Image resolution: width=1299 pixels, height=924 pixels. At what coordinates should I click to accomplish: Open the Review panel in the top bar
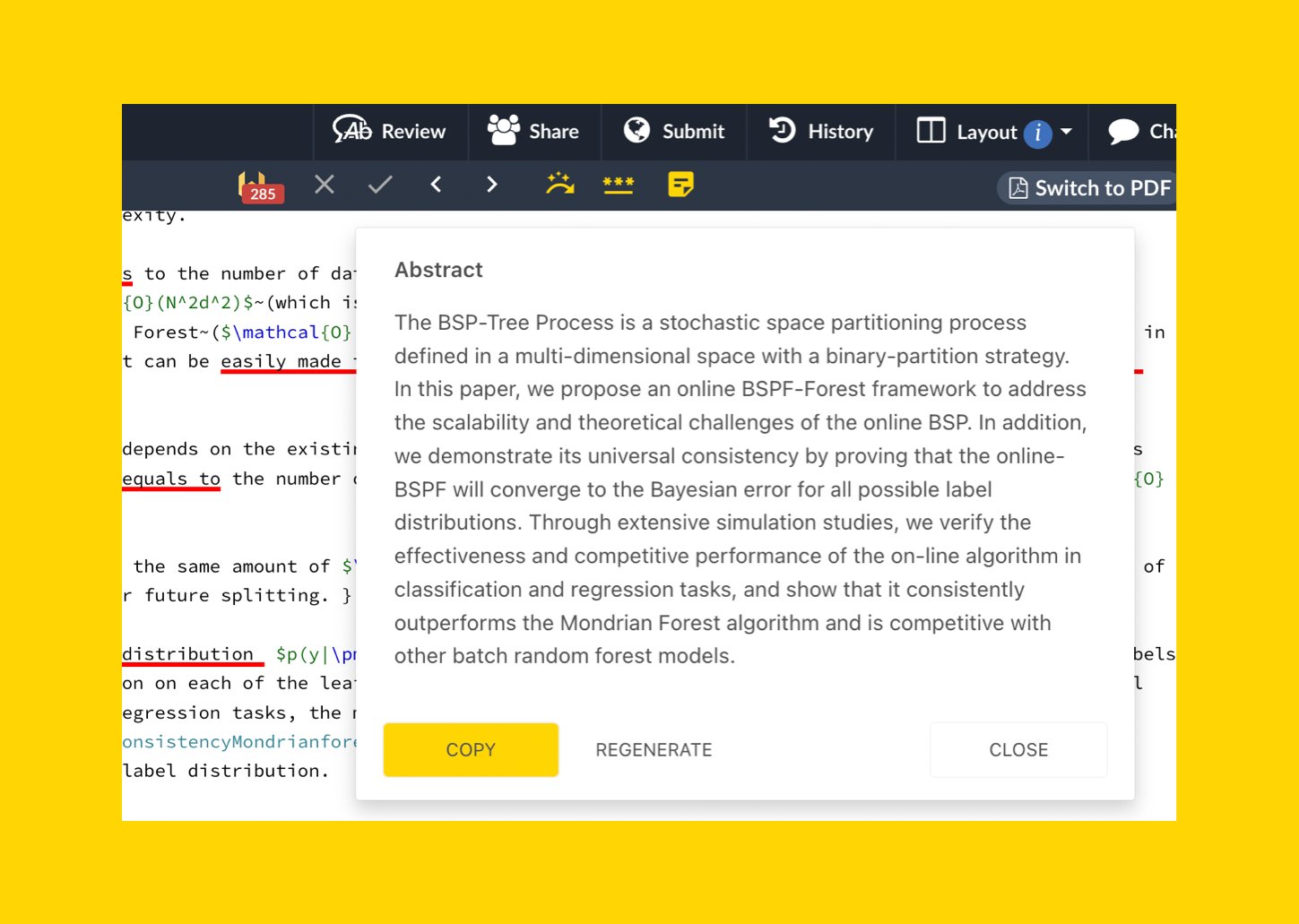390,132
